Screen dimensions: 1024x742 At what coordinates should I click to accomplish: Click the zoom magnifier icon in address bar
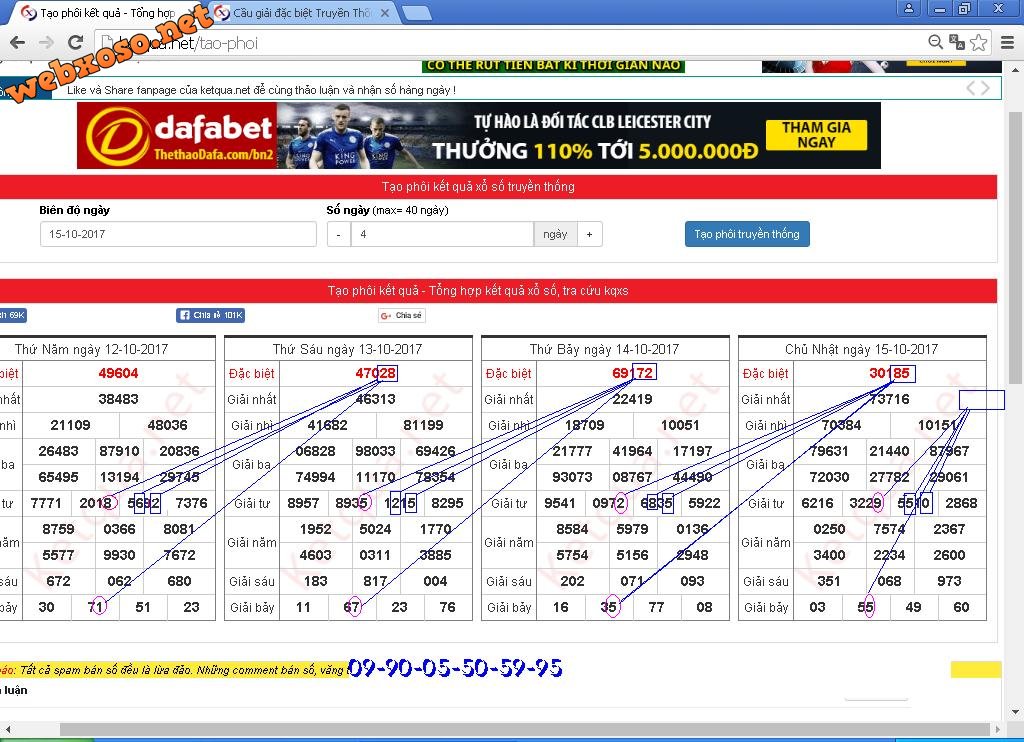point(935,42)
